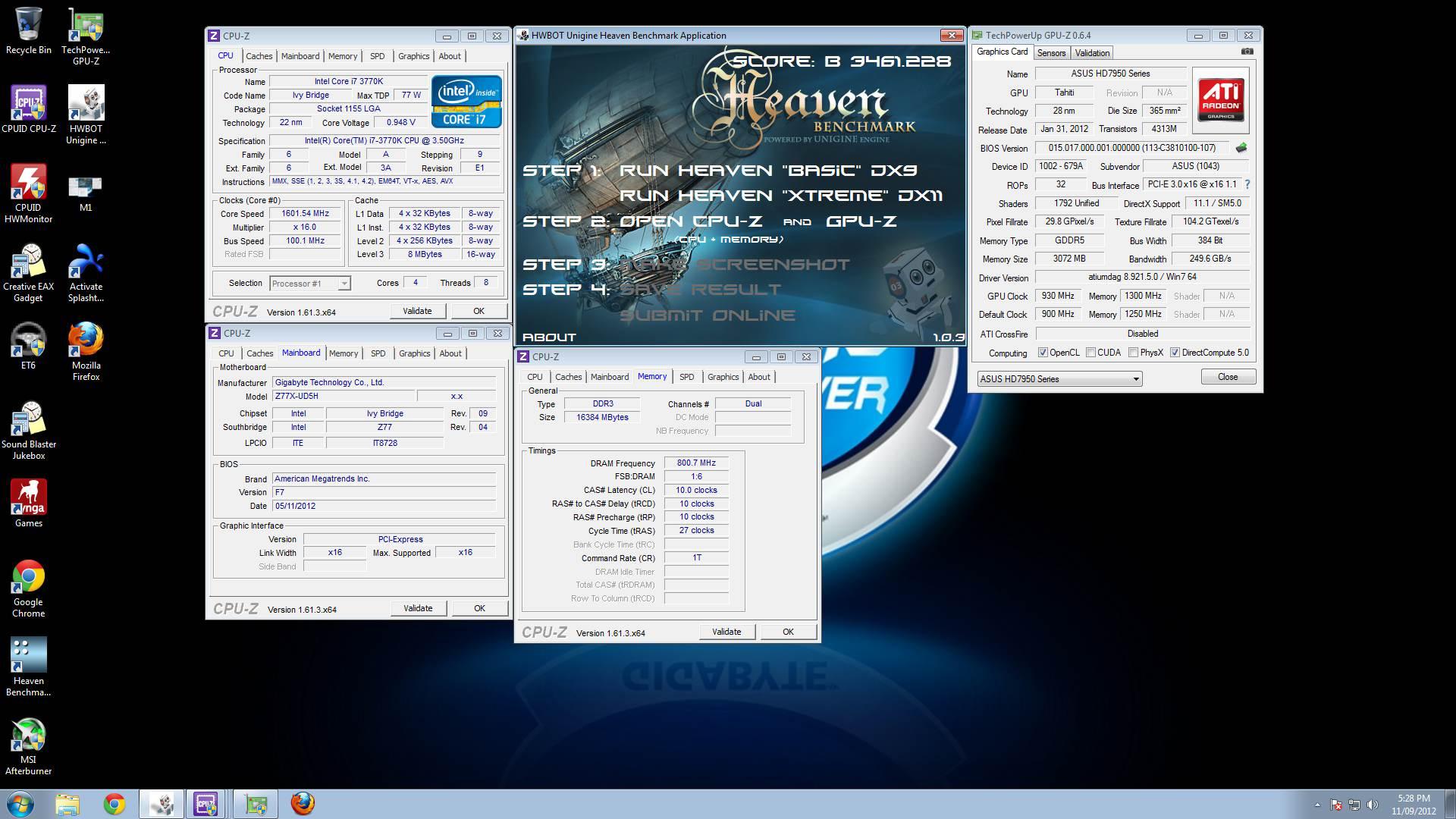Viewport: 1456px width, 819px height.
Task: Click the volume icon in system tray
Action: coord(1373,805)
